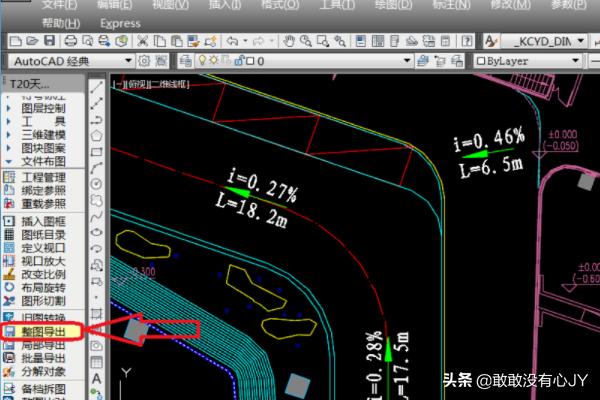600x400 pixels.
Task: Select the Circle draw tool
Action: [96, 184]
